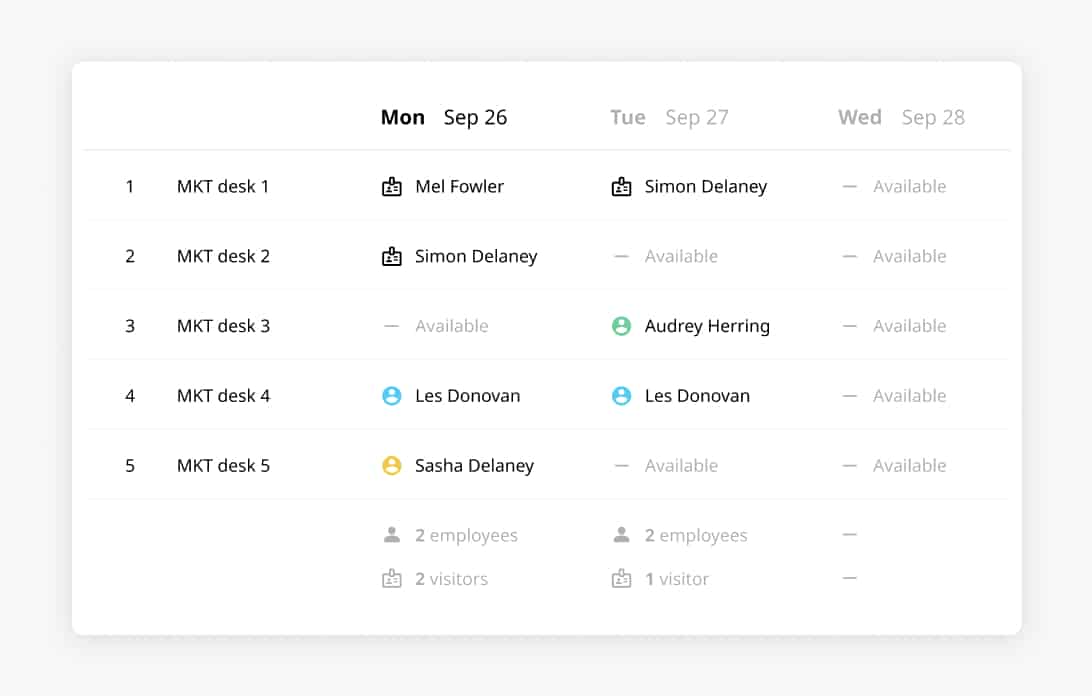Book Available slot for desk 2 Tuesday
This screenshot has height=696, width=1092.
[x=680, y=256]
